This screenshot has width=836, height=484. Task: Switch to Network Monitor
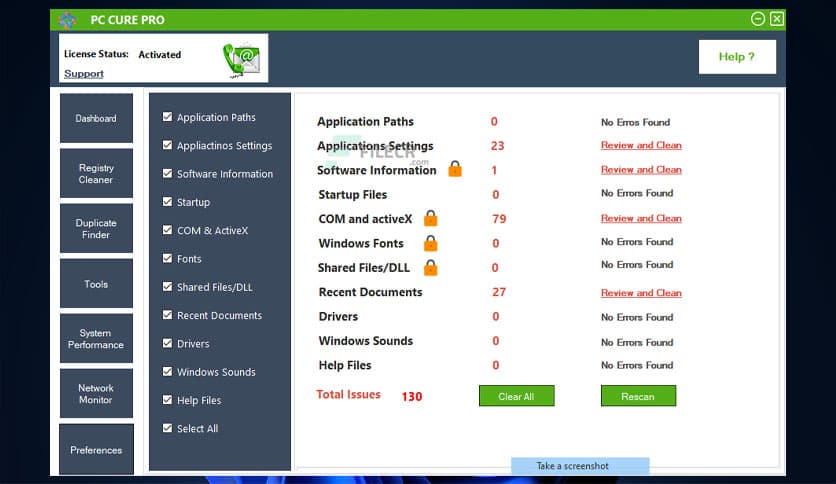96,394
